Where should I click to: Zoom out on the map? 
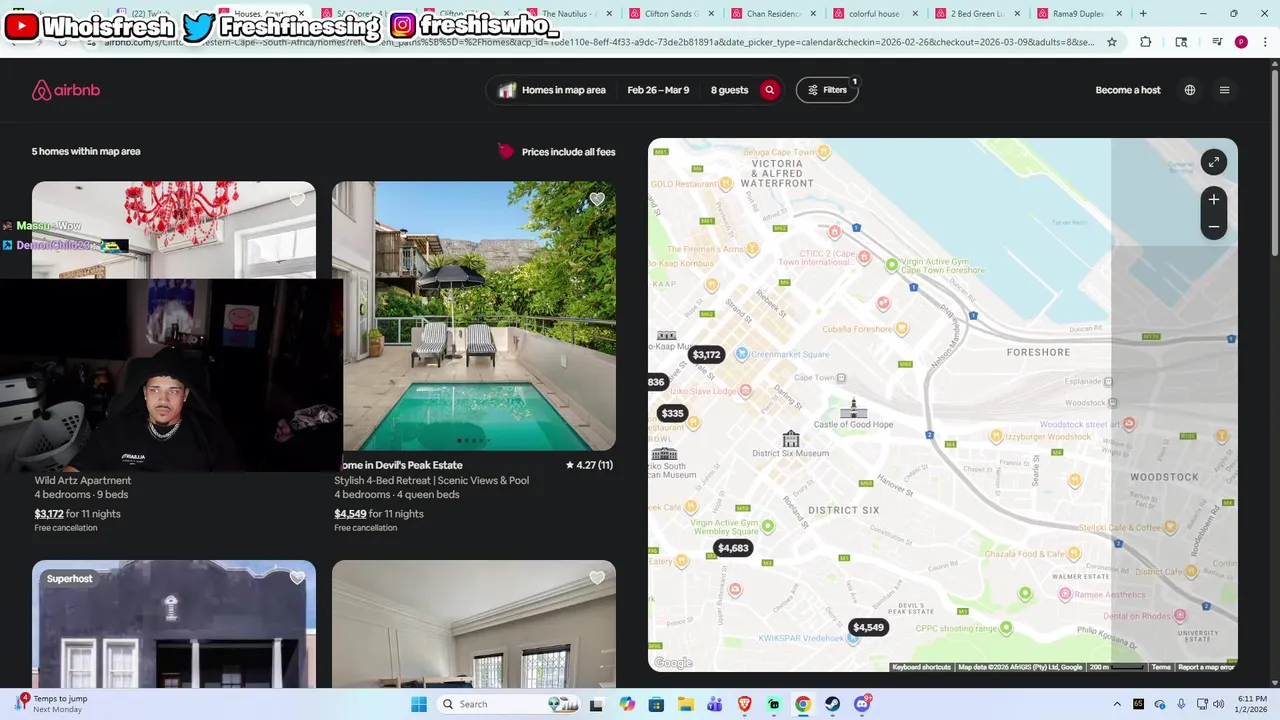(x=1213, y=226)
